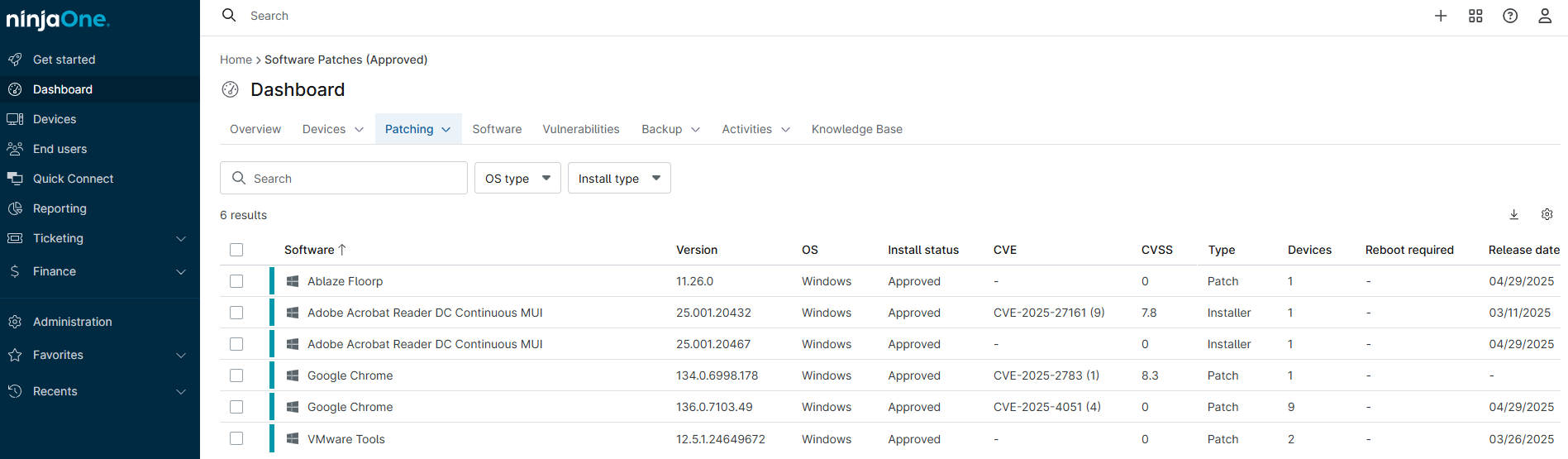Check the Ablaze Floorp row checkbox

236,281
